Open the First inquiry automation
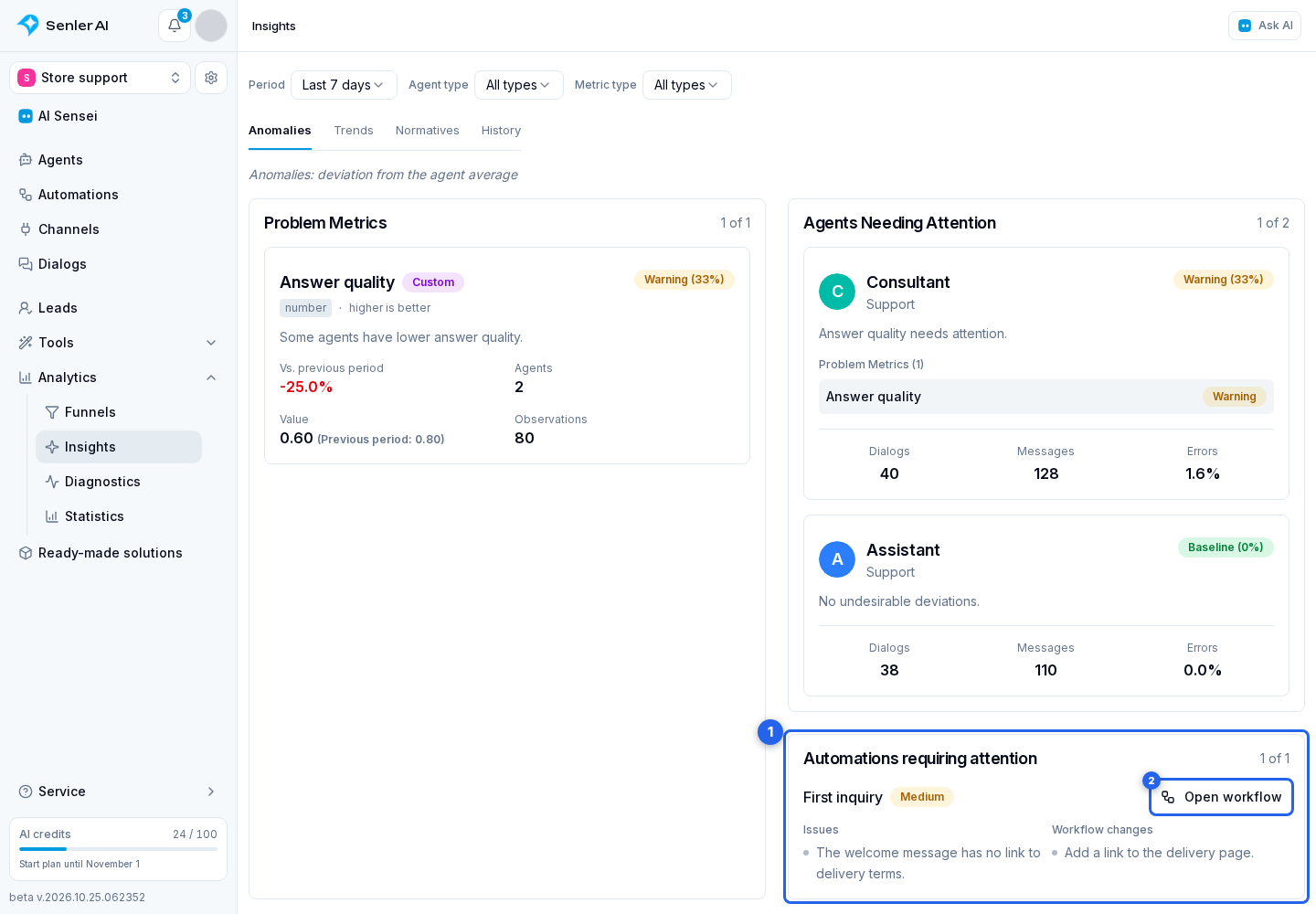Viewport: 1316px width, 914px height. 843,797
